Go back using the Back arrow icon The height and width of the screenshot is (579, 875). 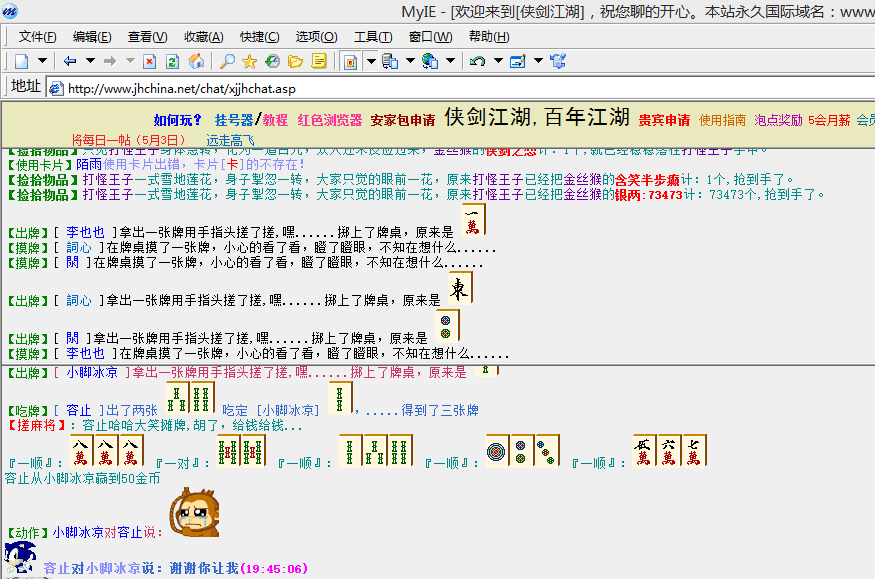click(70, 61)
